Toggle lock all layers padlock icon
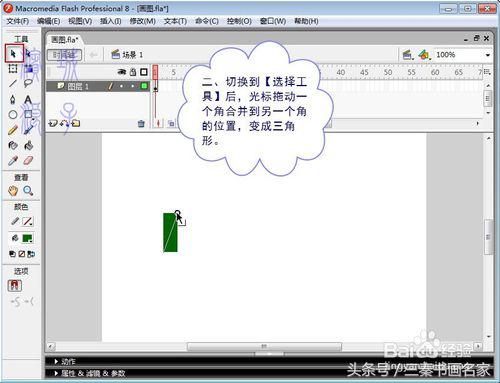The image size is (500, 383). pyautogui.click(x=133, y=72)
